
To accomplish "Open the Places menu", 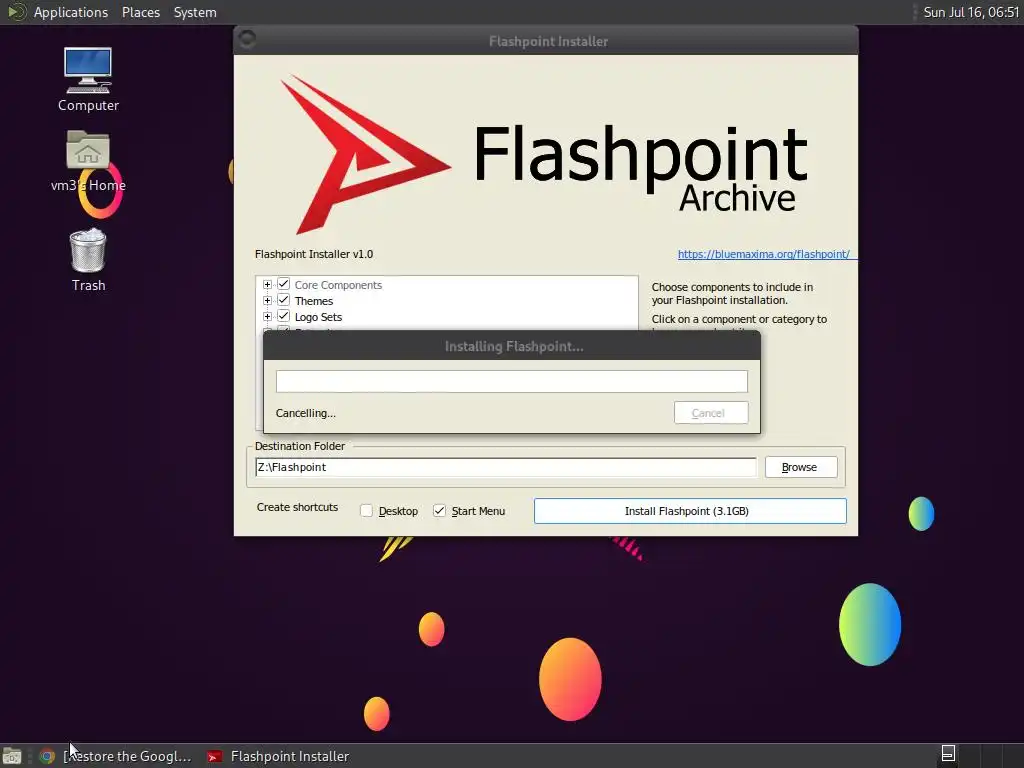I will (140, 12).
